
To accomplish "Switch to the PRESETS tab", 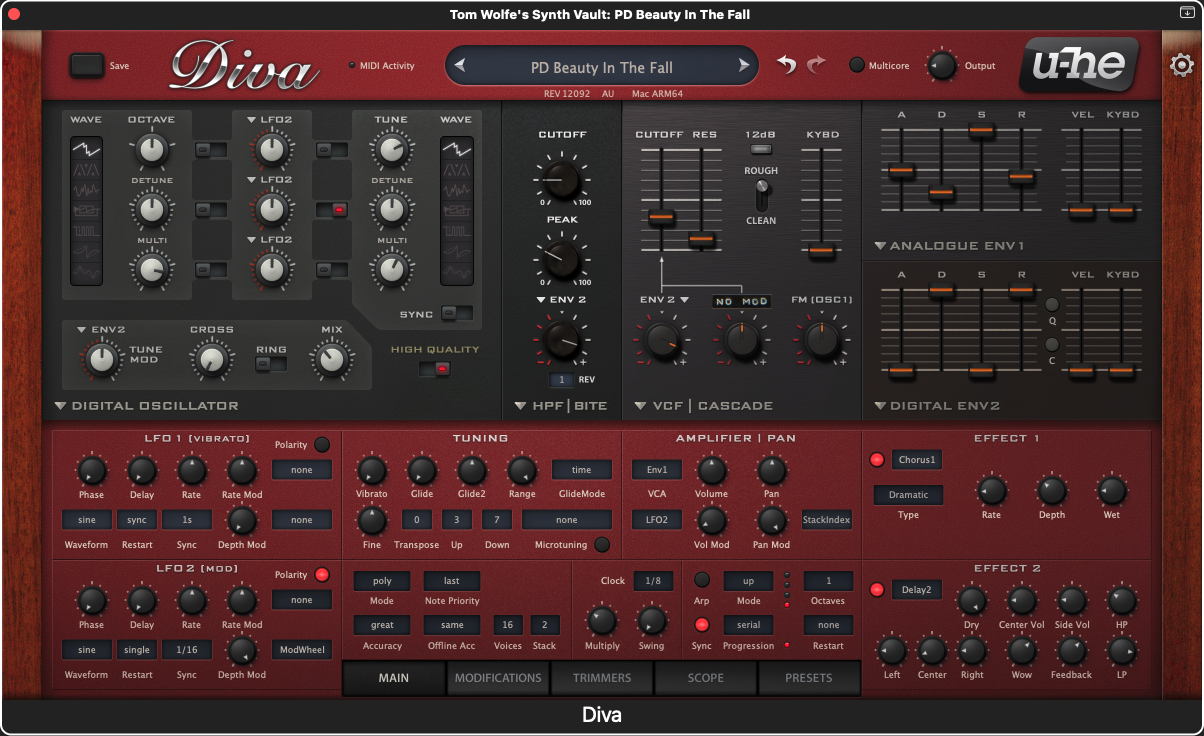I will pyautogui.click(x=809, y=678).
